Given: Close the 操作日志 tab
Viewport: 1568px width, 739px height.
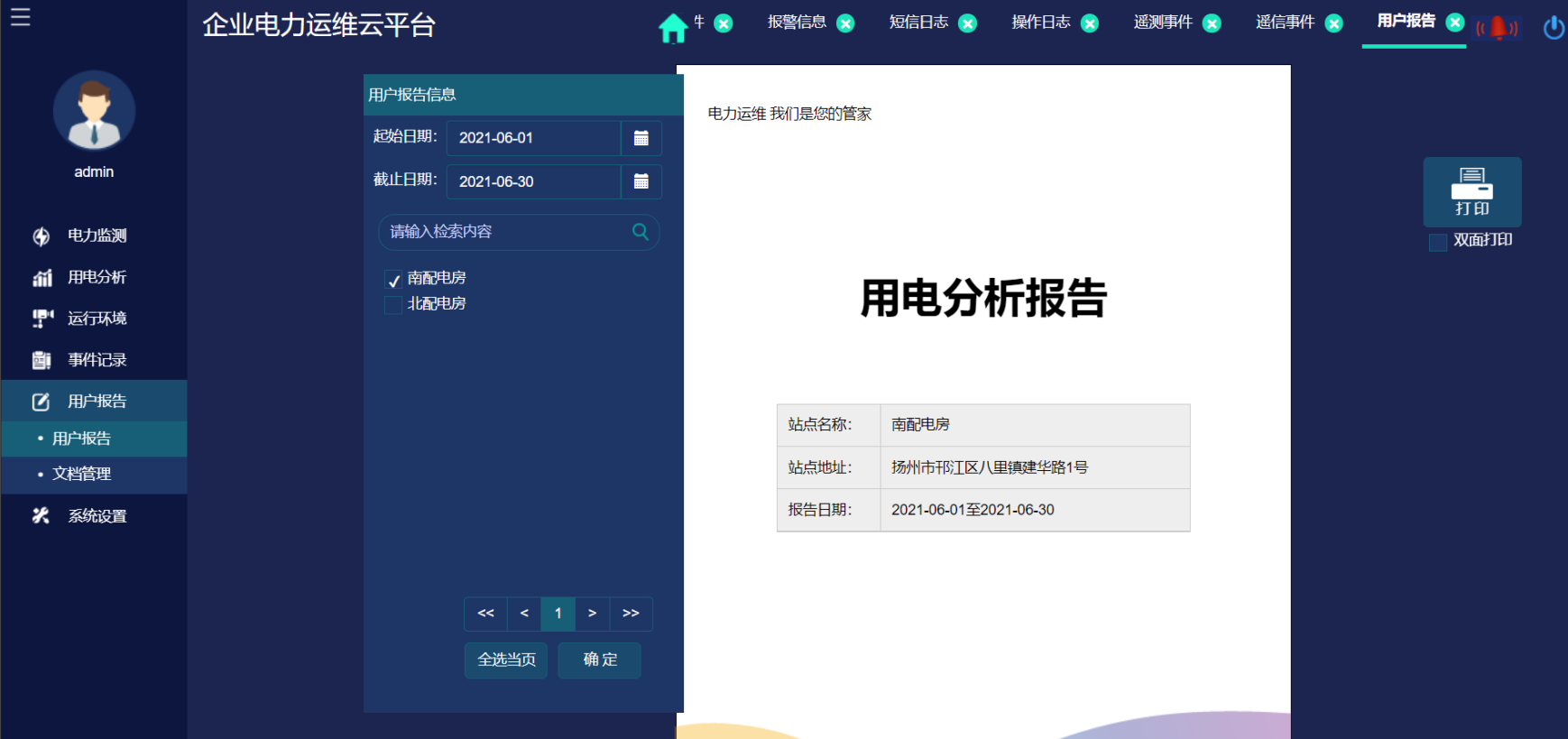Looking at the screenshot, I should [x=1090, y=23].
